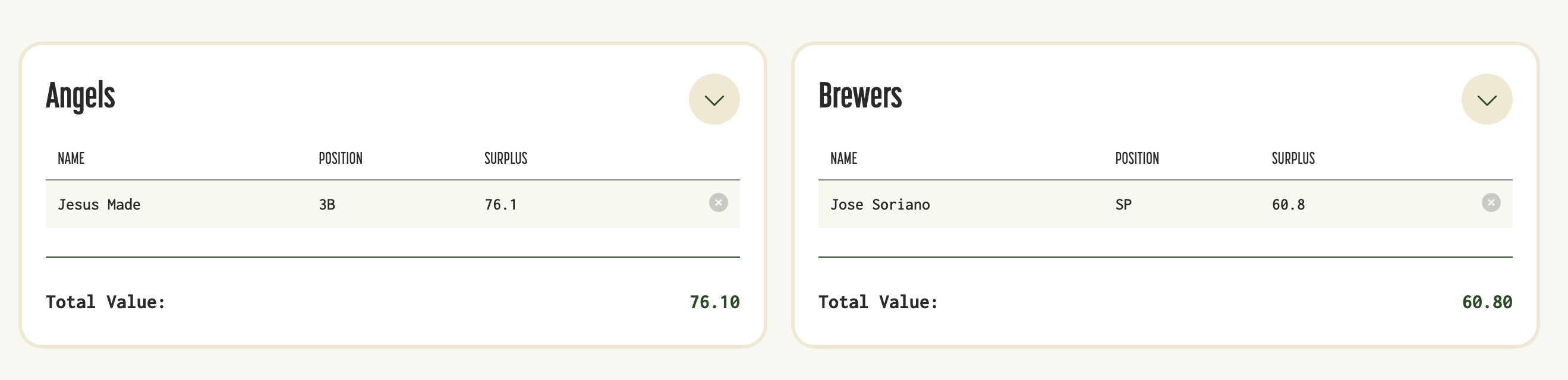Click Brewers total value 60.80
The width and height of the screenshot is (1568, 380).
tap(1487, 302)
